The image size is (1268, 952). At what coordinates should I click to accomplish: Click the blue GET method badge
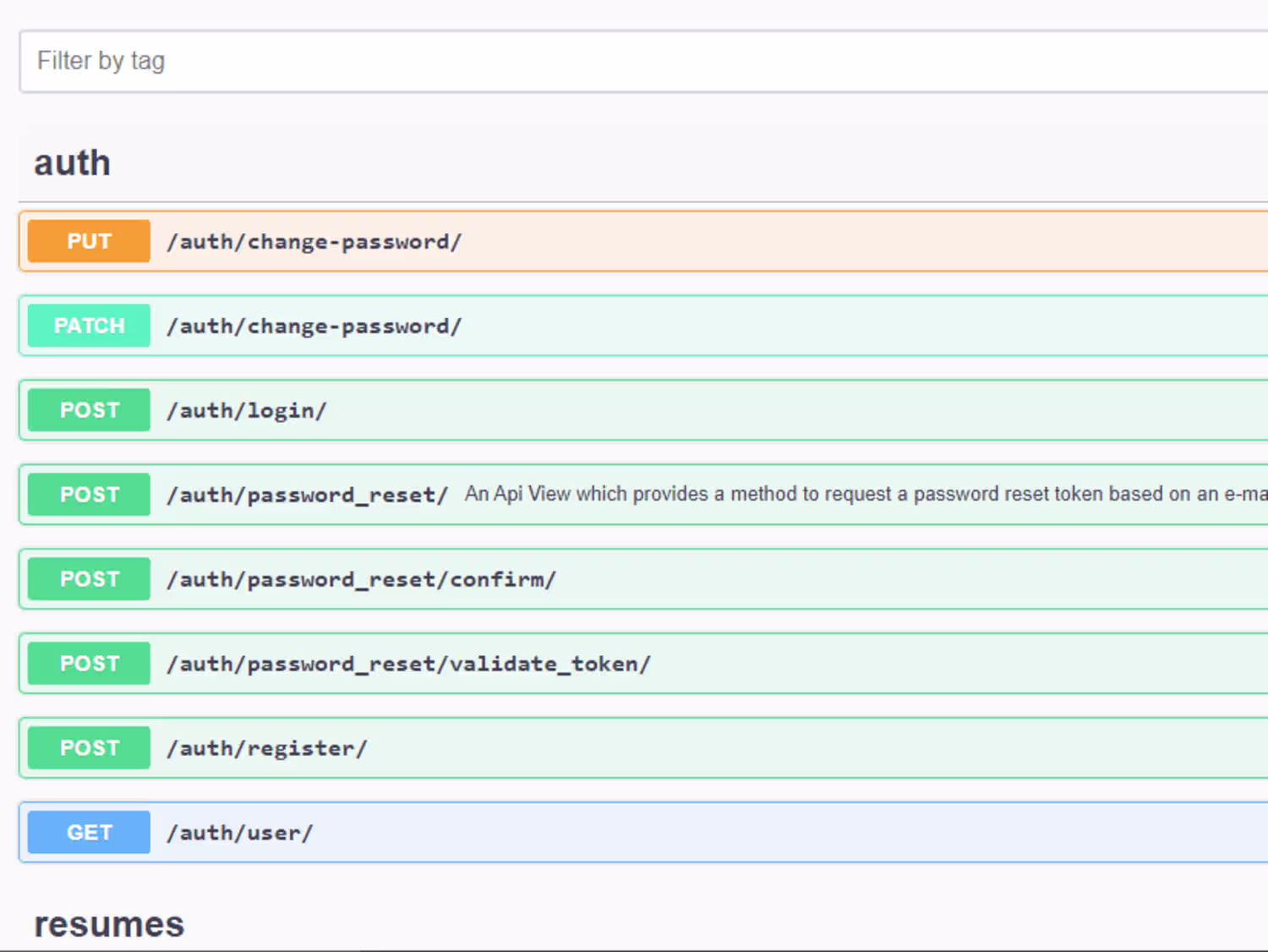tap(89, 833)
